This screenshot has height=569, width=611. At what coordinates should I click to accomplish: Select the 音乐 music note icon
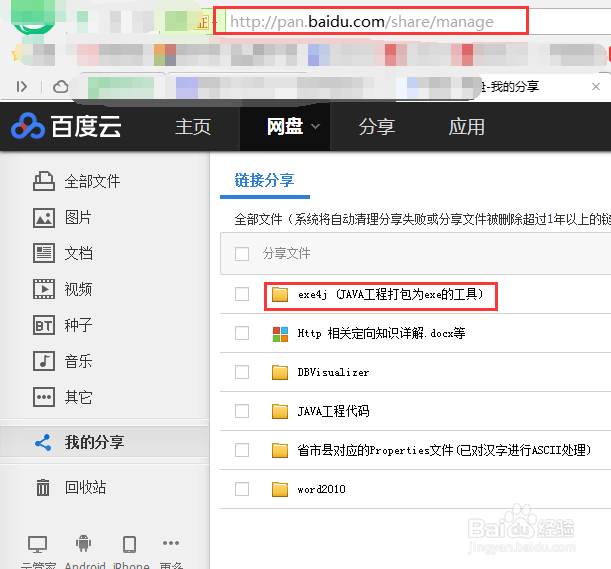coord(44,361)
